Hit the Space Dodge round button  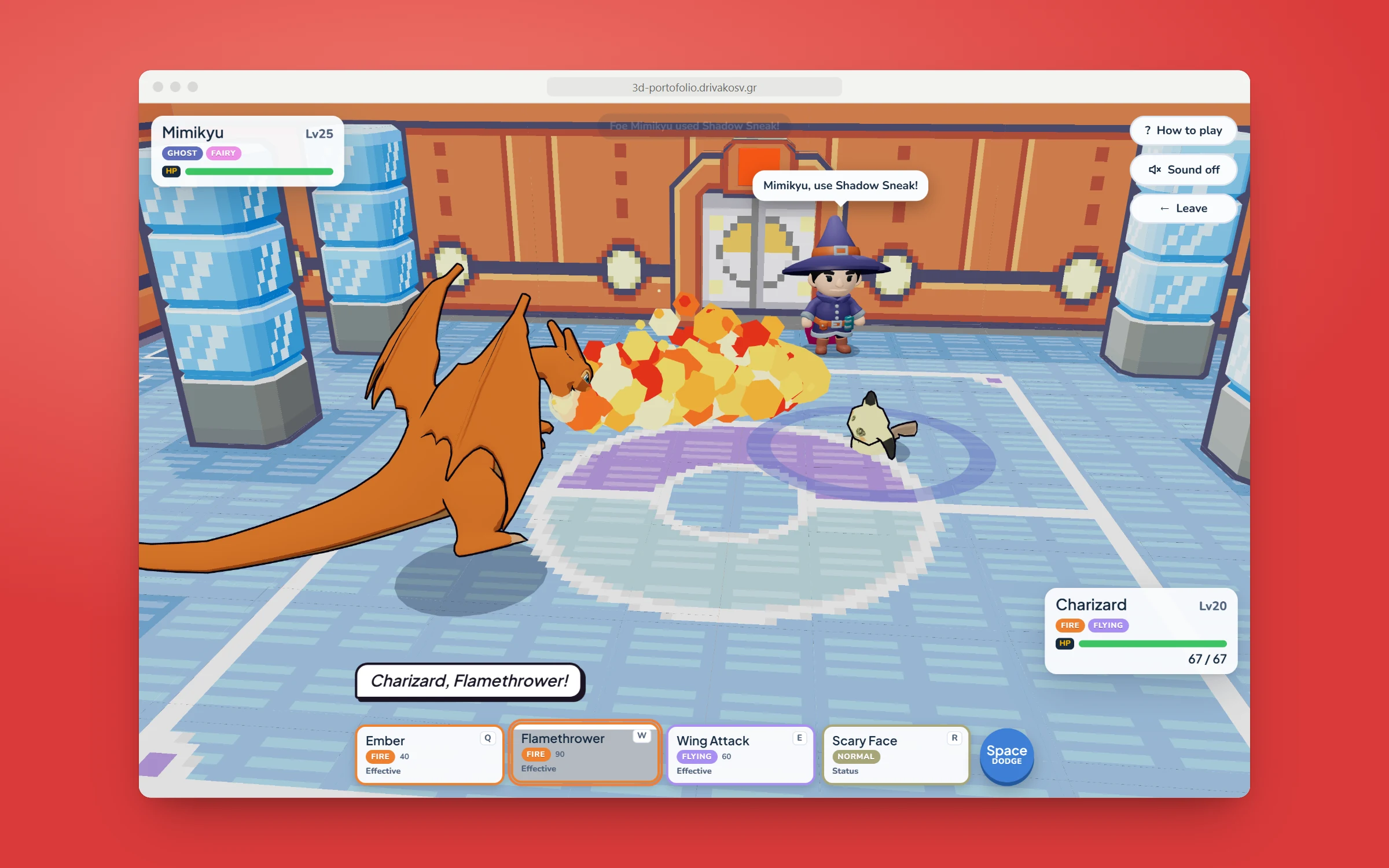click(1006, 755)
